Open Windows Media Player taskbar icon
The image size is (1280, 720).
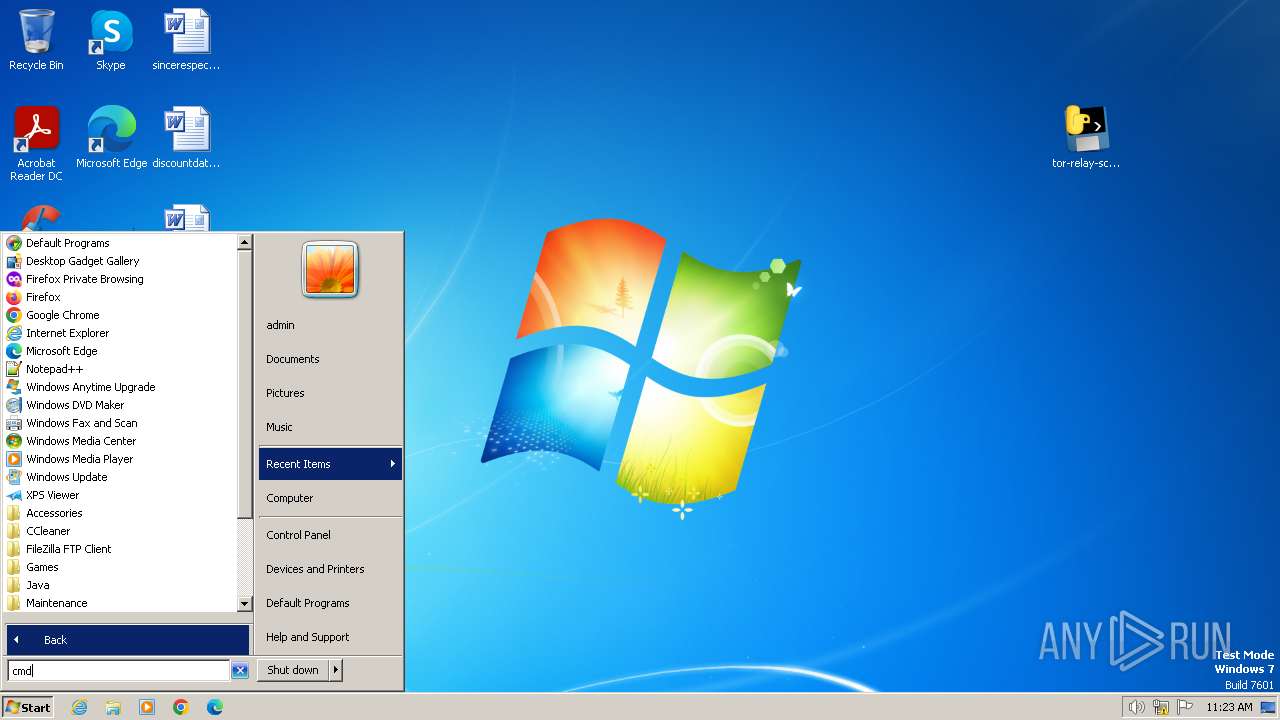(x=147, y=707)
